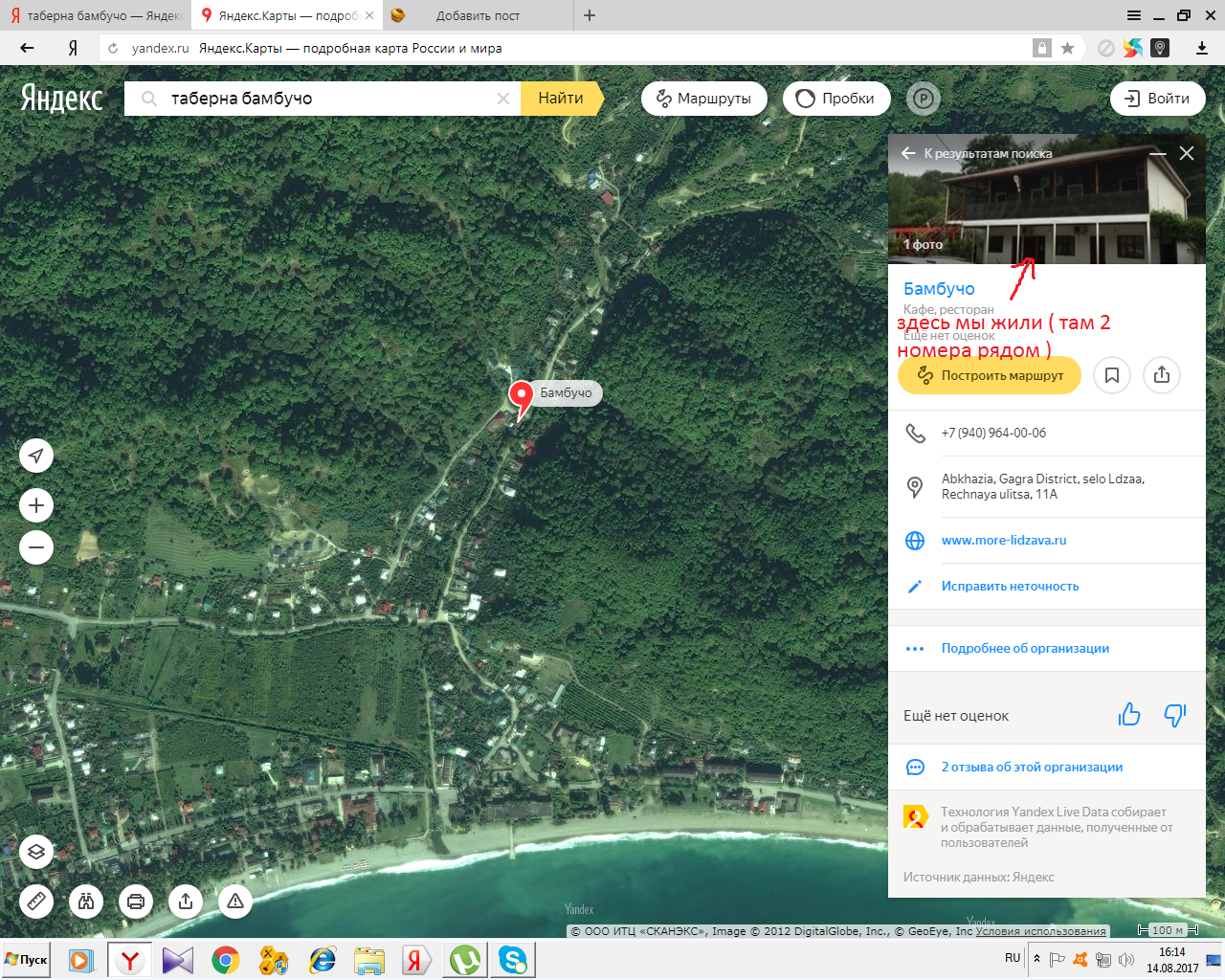The width and height of the screenshot is (1225, 980).
Task: Open the map layers selector
Action: (x=36, y=852)
